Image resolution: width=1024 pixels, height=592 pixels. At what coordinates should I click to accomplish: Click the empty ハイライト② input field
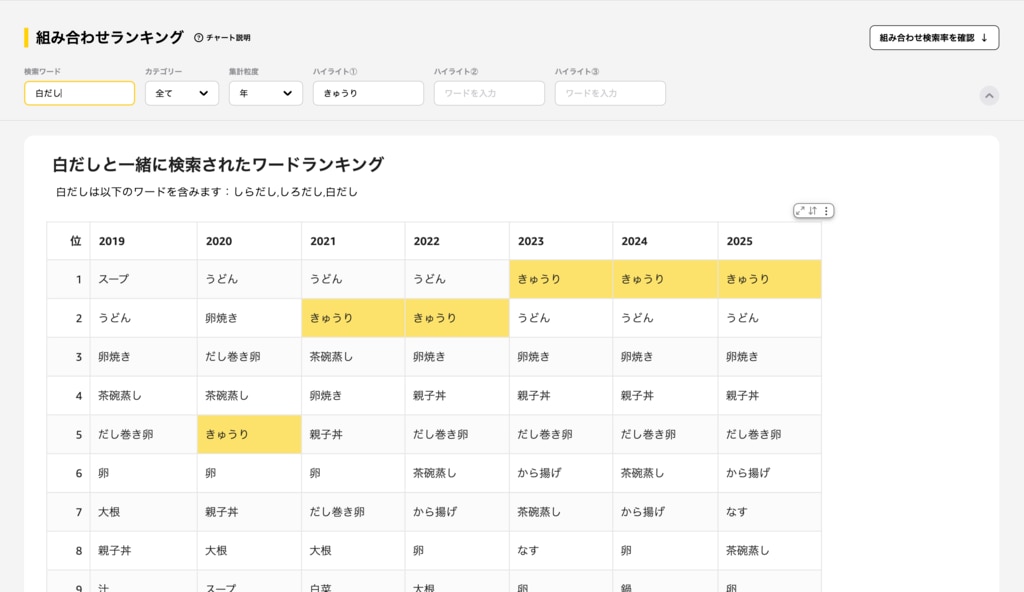(488, 93)
